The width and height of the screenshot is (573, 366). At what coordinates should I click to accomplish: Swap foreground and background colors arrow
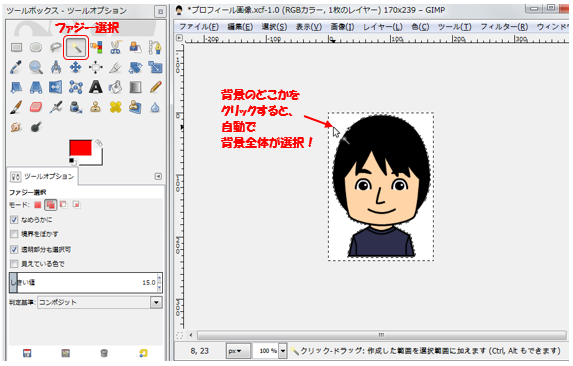[x=99, y=143]
